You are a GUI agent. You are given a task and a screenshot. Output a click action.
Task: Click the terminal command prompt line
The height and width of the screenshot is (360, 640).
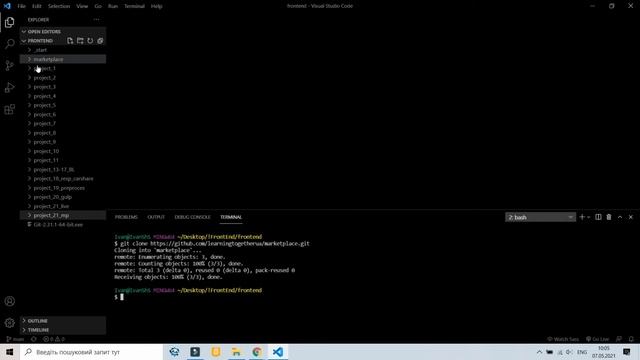pyautogui.click(x=119, y=297)
